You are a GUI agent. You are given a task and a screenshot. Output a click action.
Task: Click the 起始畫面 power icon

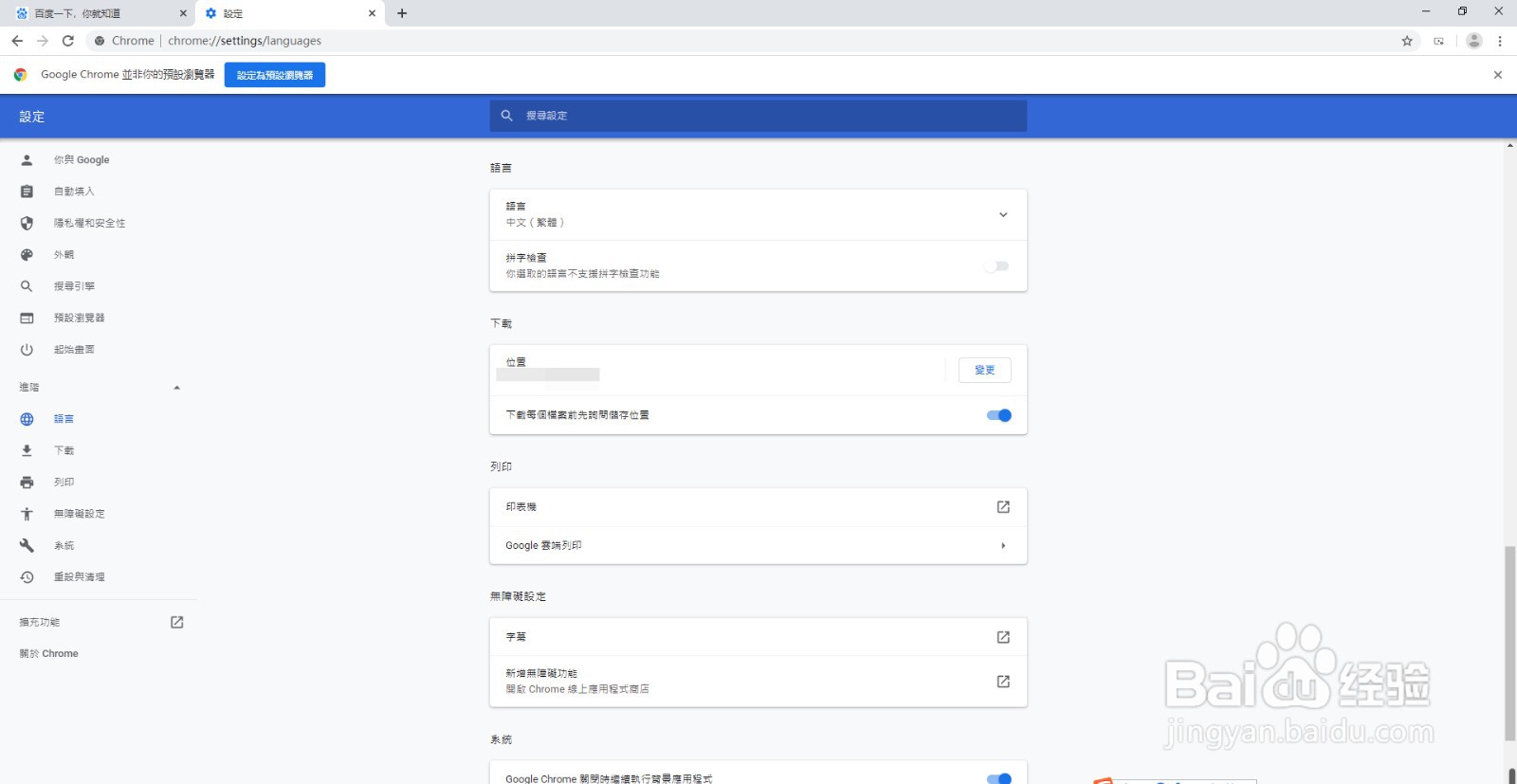(27, 350)
